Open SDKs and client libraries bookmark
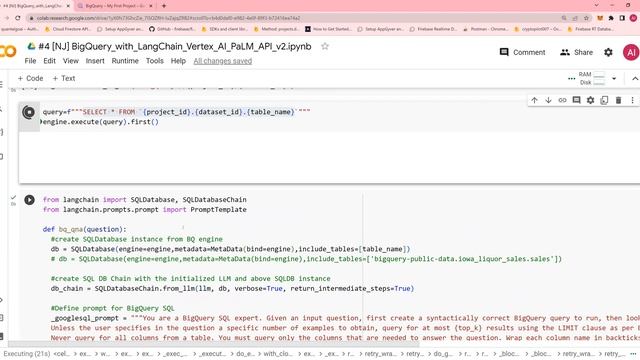Screen dimensions: 640x360 click(224, 29)
